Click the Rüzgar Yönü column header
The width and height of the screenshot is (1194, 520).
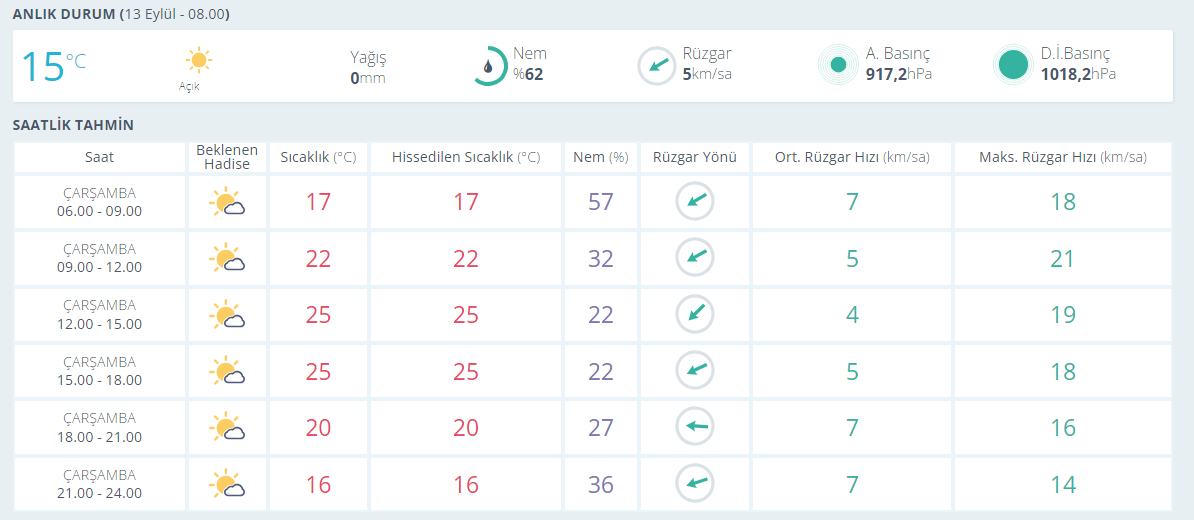(x=694, y=158)
